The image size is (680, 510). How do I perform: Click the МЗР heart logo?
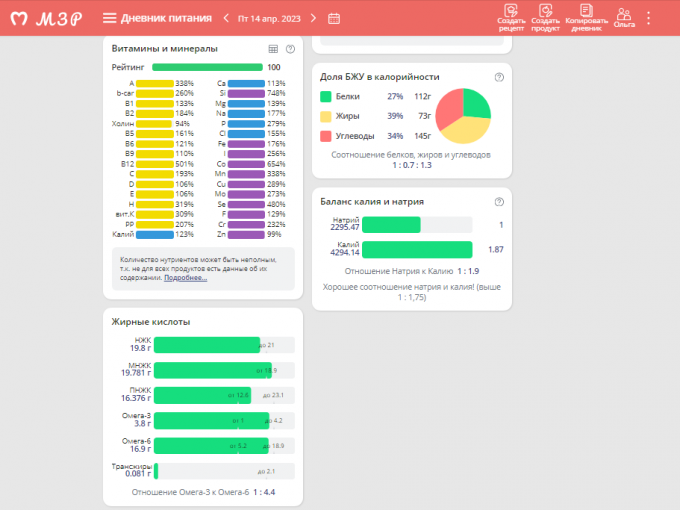[18, 18]
